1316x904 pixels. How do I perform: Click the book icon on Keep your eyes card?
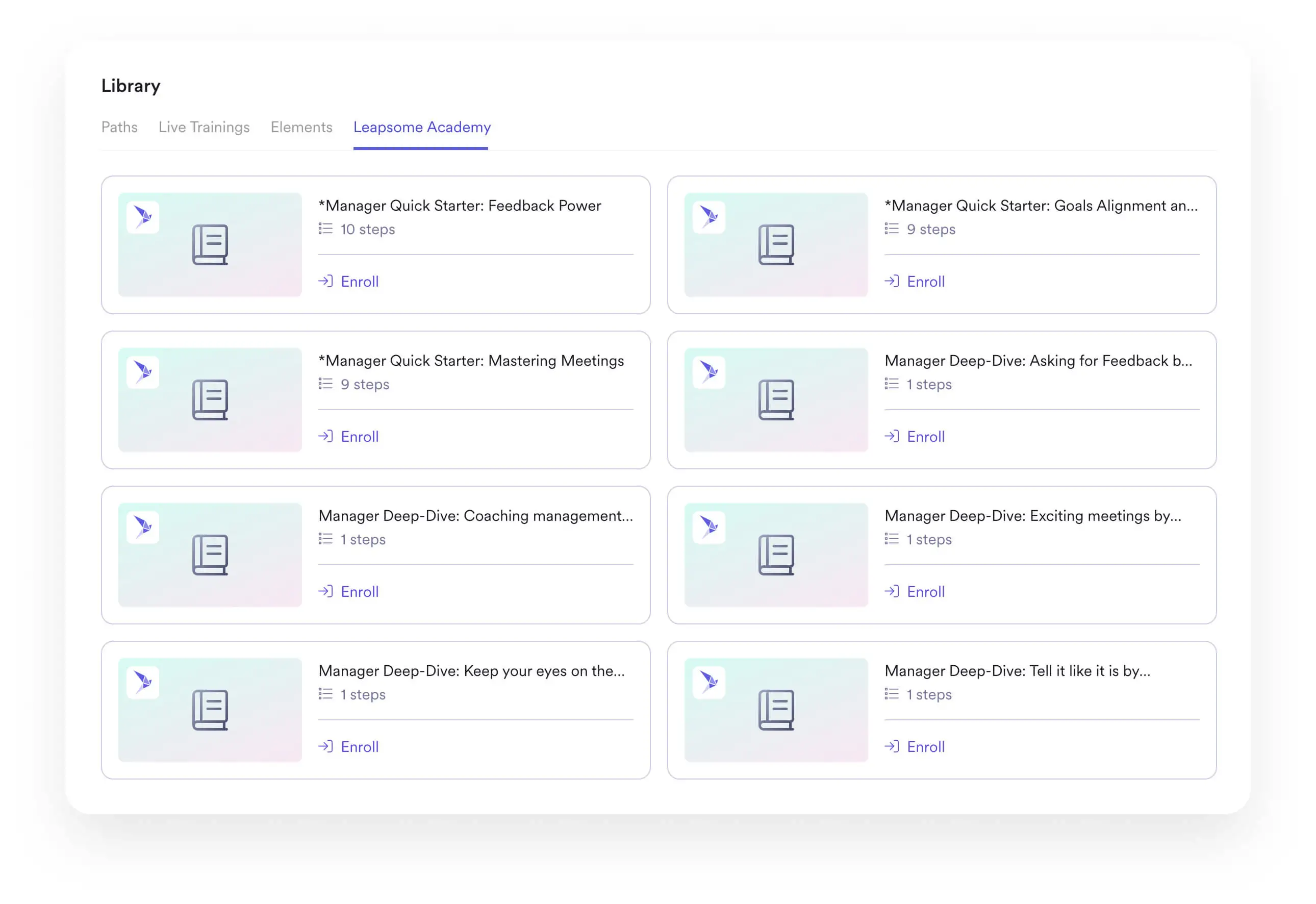coord(210,710)
